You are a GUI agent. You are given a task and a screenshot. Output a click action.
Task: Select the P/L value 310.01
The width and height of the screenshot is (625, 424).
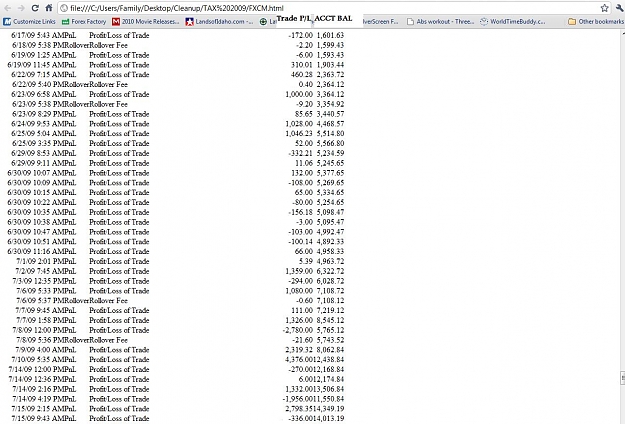tap(302, 65)
